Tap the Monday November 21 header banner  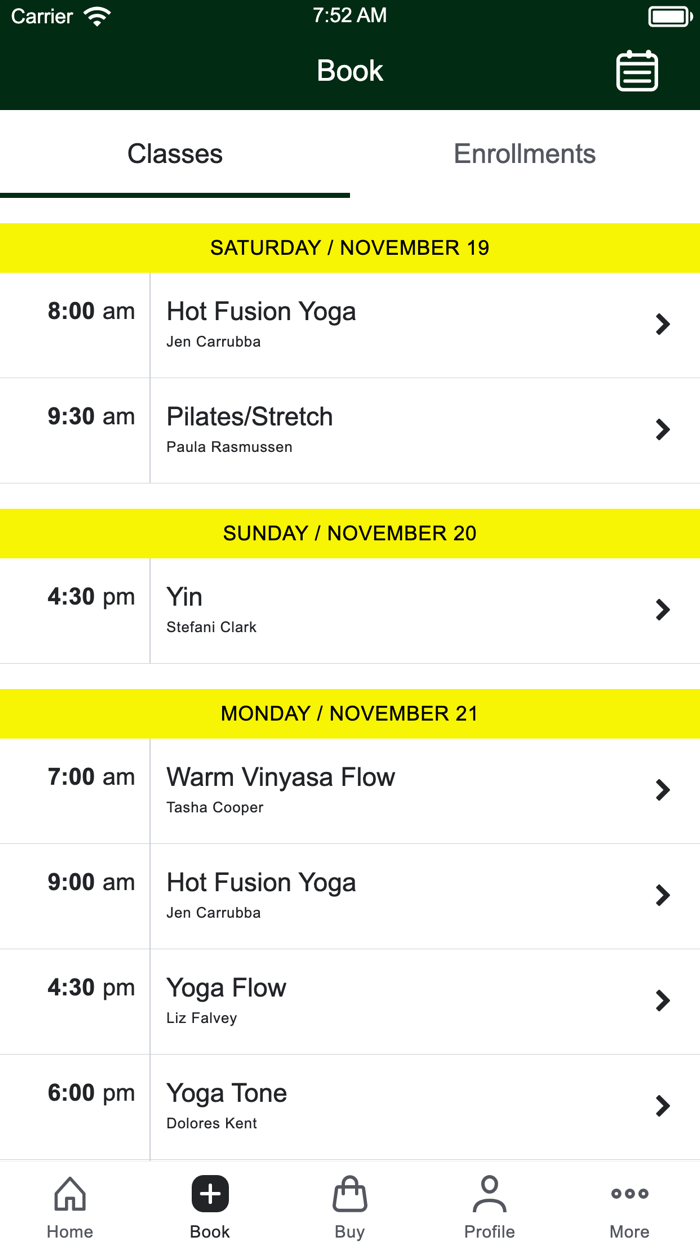(350, 713)
